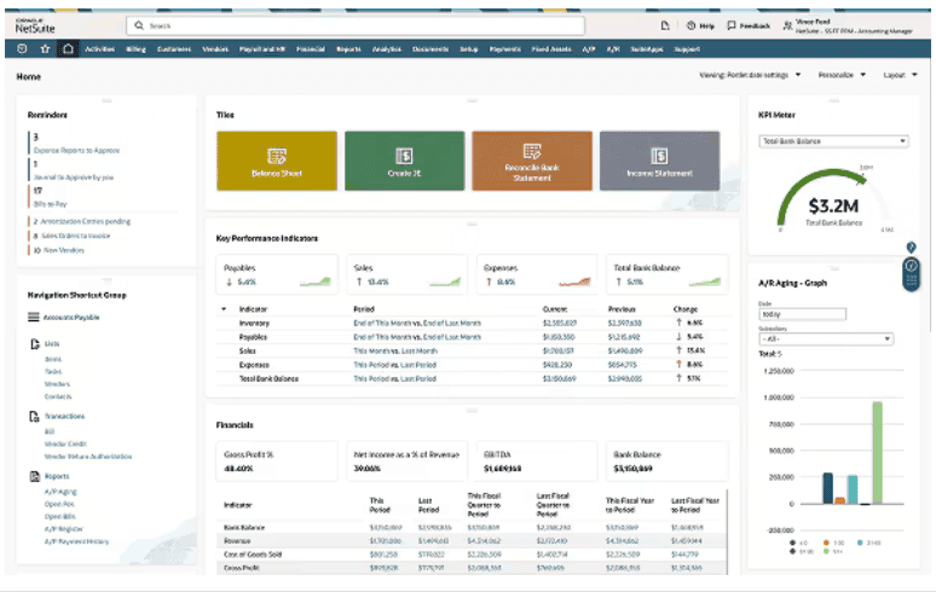Image resolution: width=936 pixels, height=592 pixels.
Task: Click the Reconcile Bank Statement tile
Action: 532,162
